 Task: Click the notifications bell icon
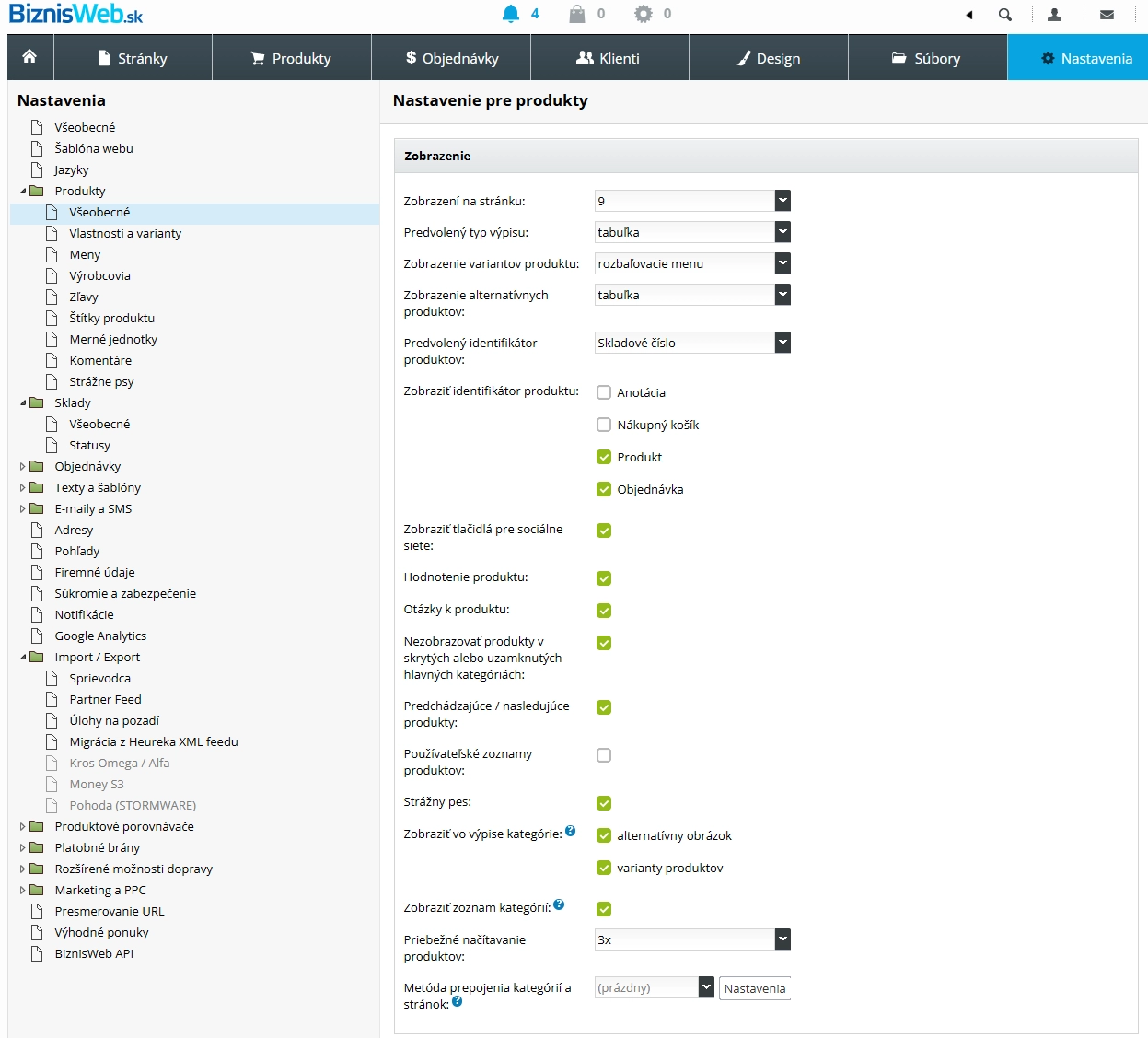click(511, 14)
